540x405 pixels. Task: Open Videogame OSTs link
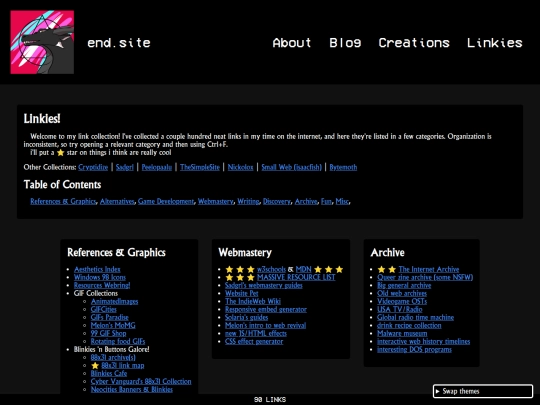click(x=402, y=301)
